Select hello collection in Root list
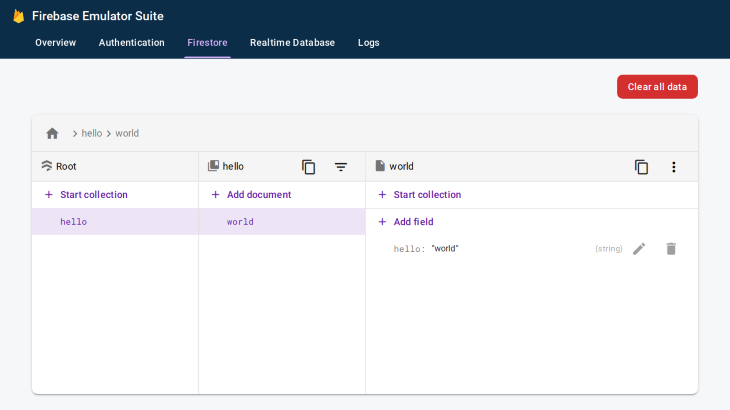The image size is (730, 410). coord(115,222)
